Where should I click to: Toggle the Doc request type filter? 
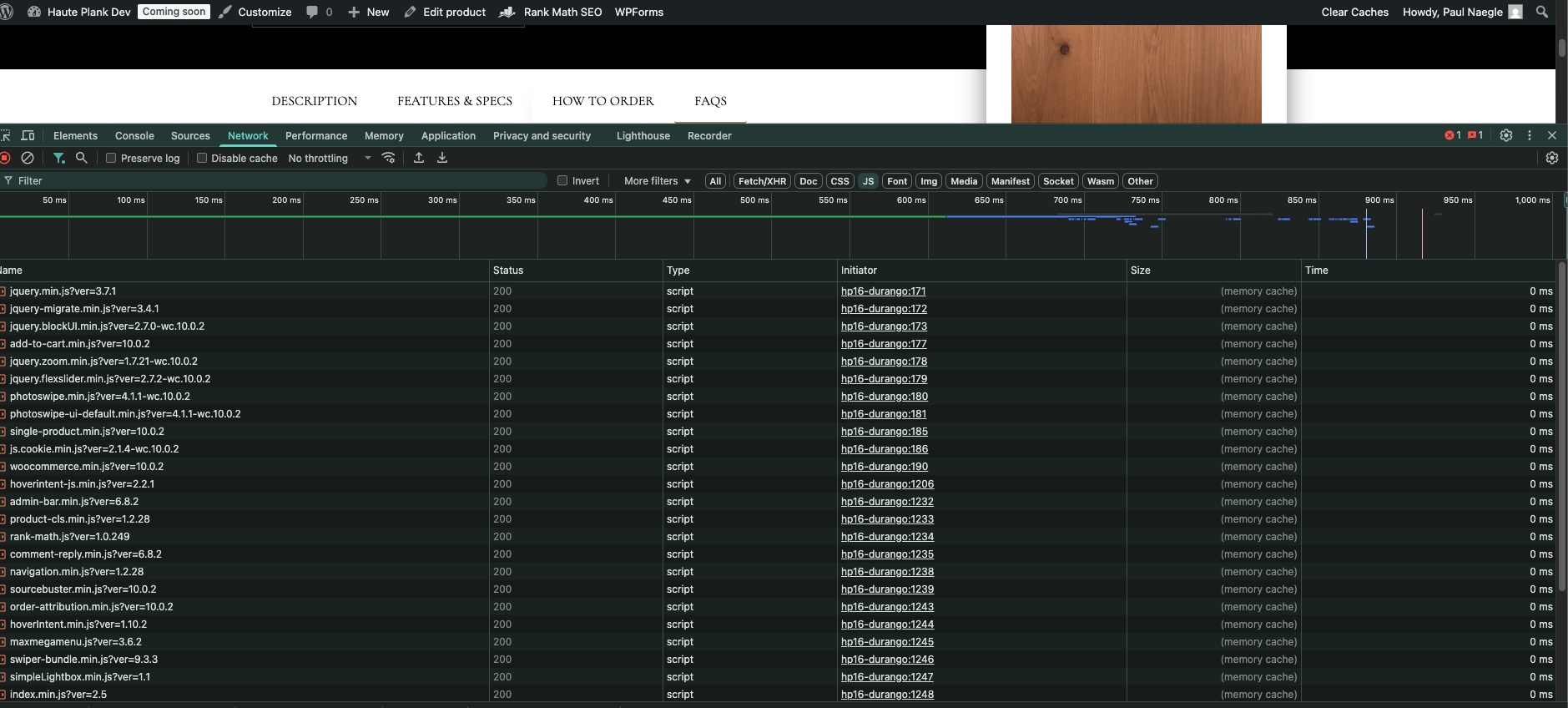click(808, 181)
